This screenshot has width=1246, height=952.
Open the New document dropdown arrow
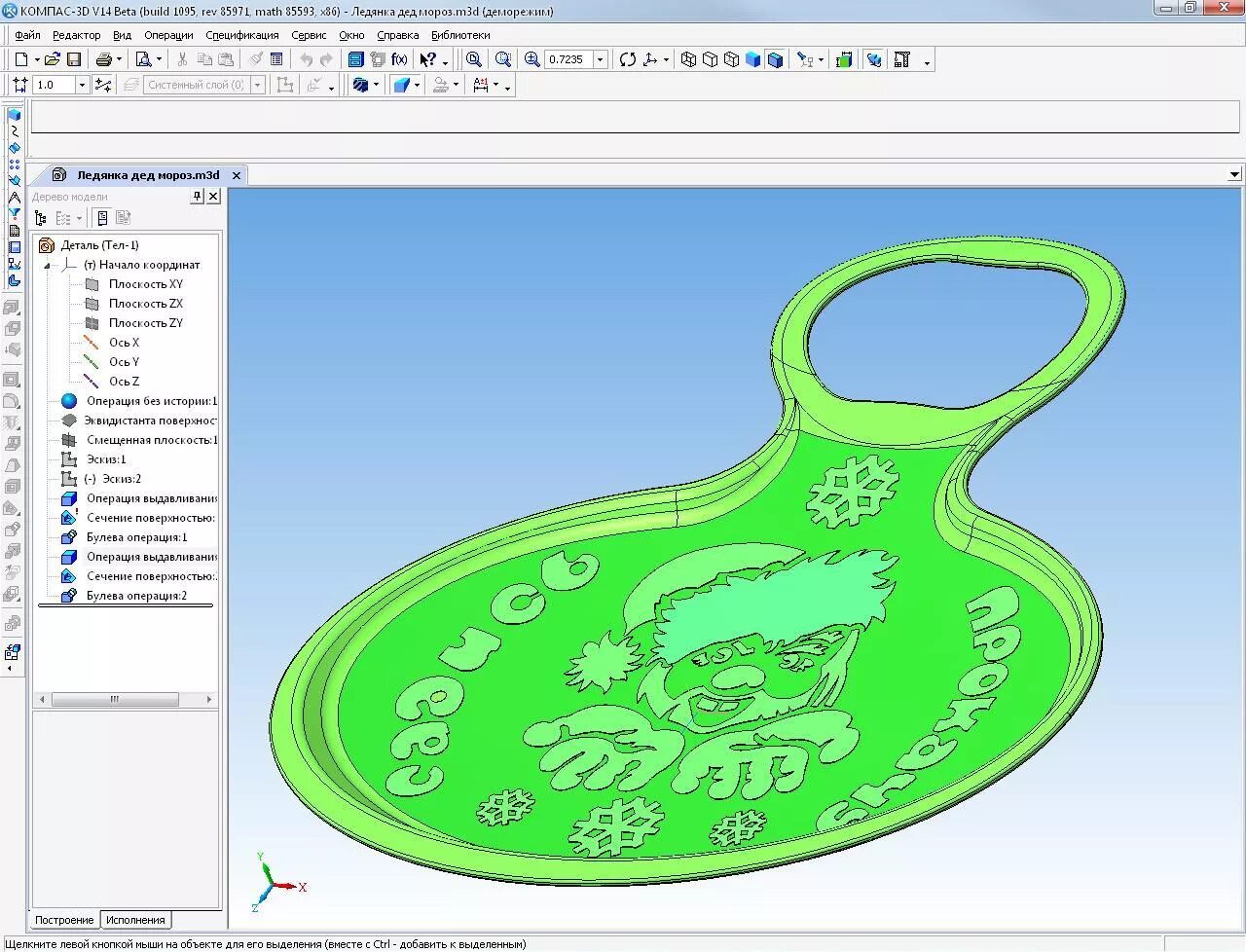(x=36, y=59)
